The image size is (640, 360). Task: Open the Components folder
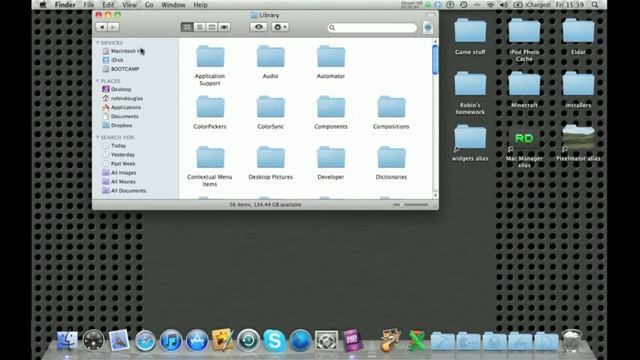click(x=331, y=108)
